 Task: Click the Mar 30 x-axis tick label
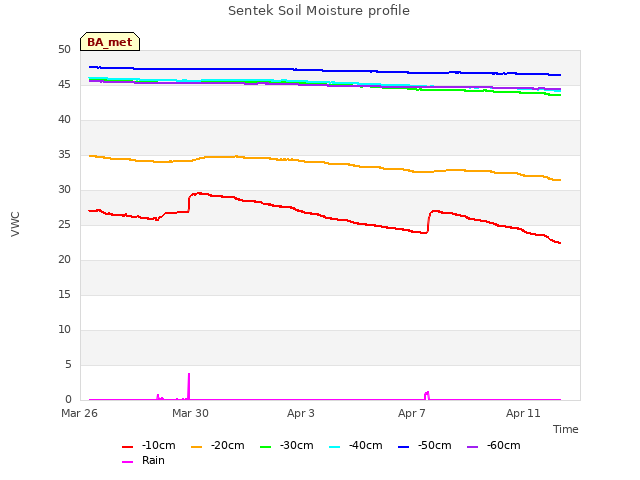coord(190,413)
